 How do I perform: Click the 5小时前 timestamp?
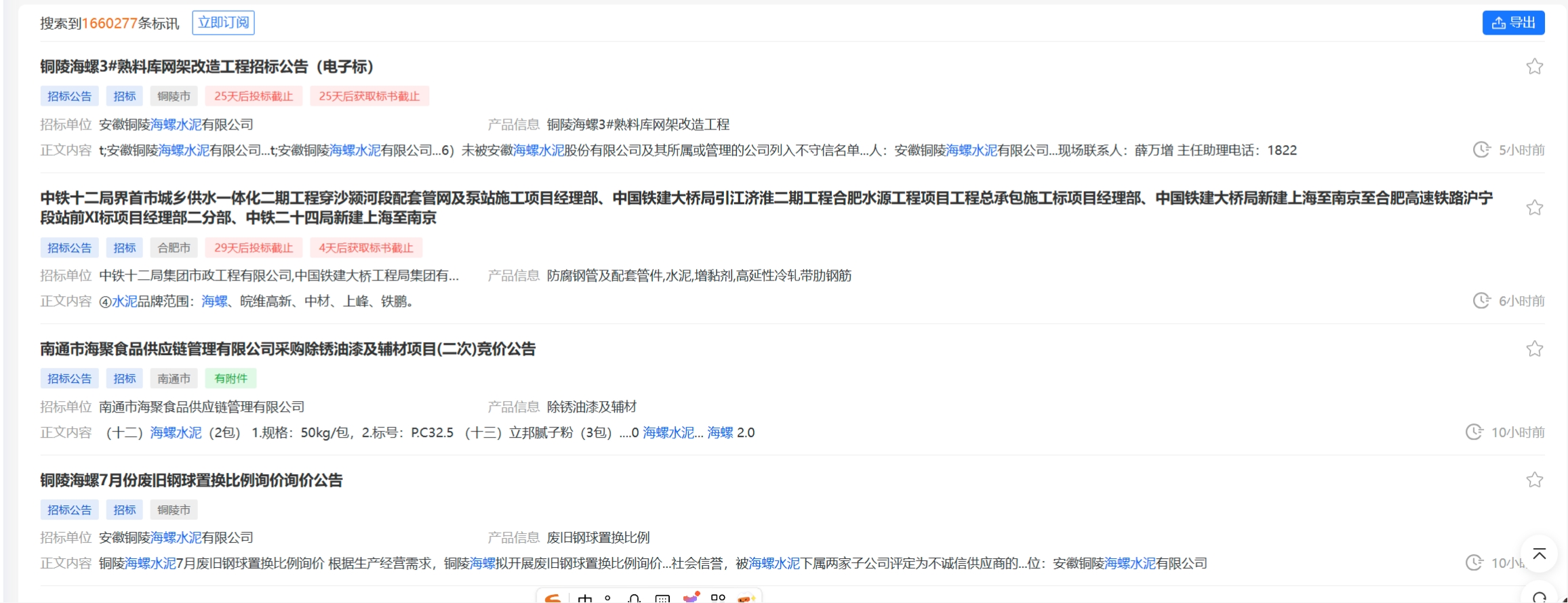tap(1521, 150)
